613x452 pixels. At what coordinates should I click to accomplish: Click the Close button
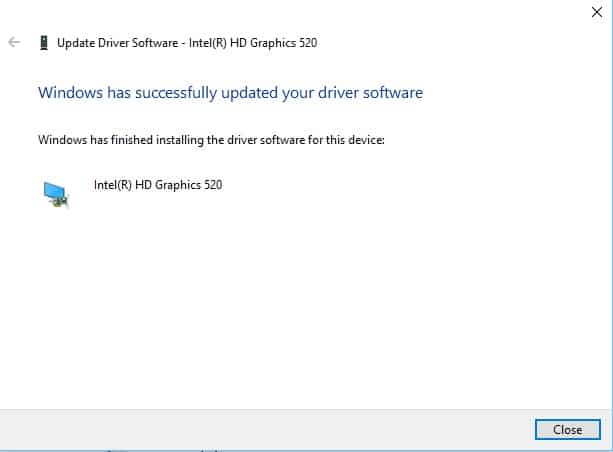click(568, 429)
